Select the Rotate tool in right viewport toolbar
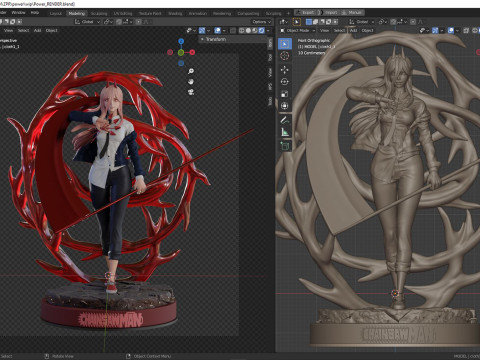This screenshot has height=360, width=480. coord(285,82)
